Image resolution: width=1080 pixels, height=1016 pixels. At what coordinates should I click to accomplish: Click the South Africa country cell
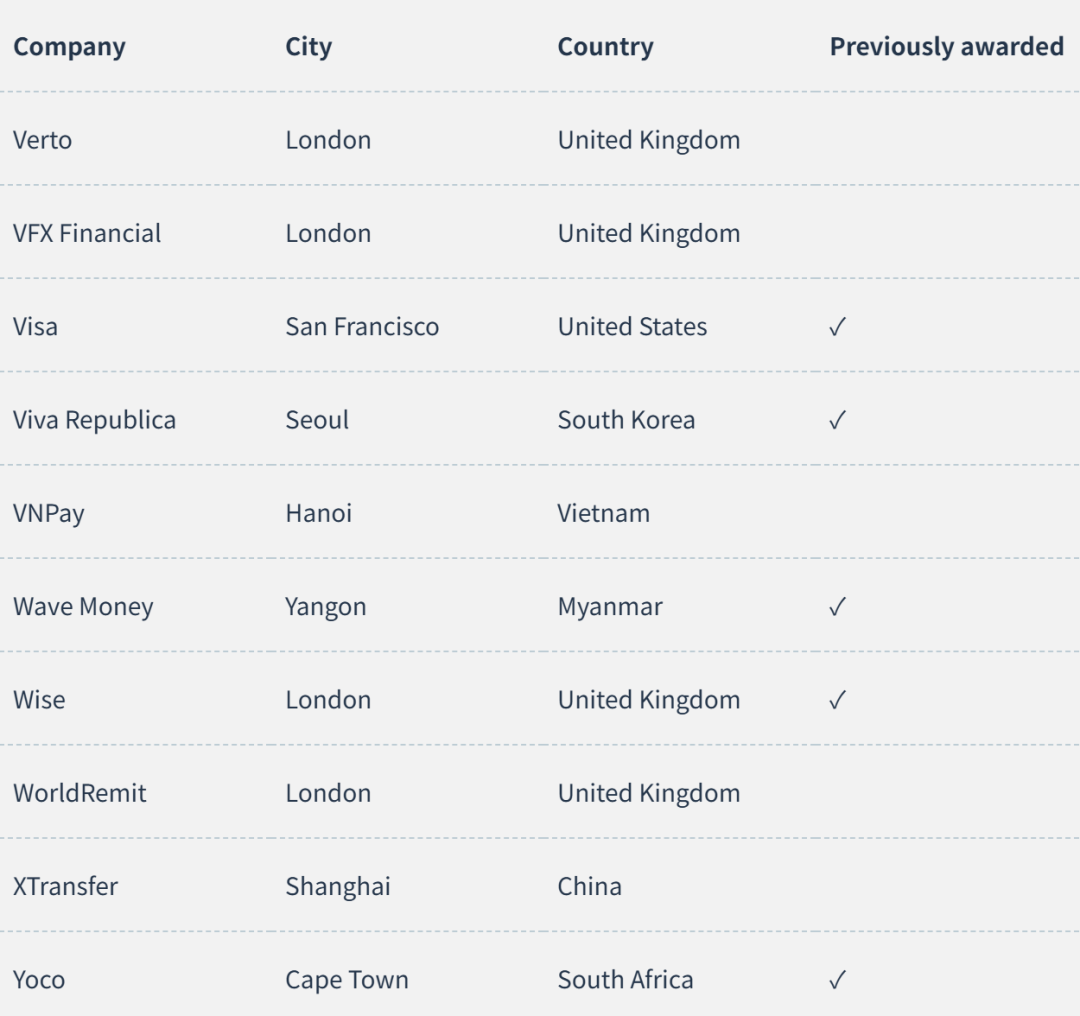point(625,979)
